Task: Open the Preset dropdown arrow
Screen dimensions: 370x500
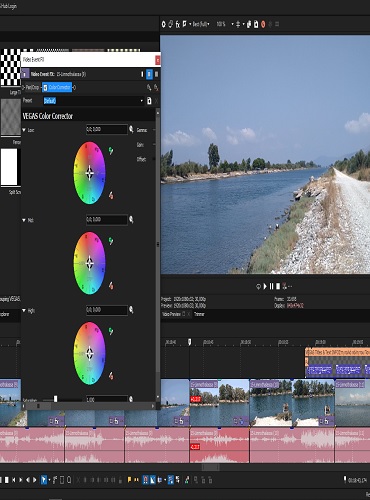Action: point(142,101)
